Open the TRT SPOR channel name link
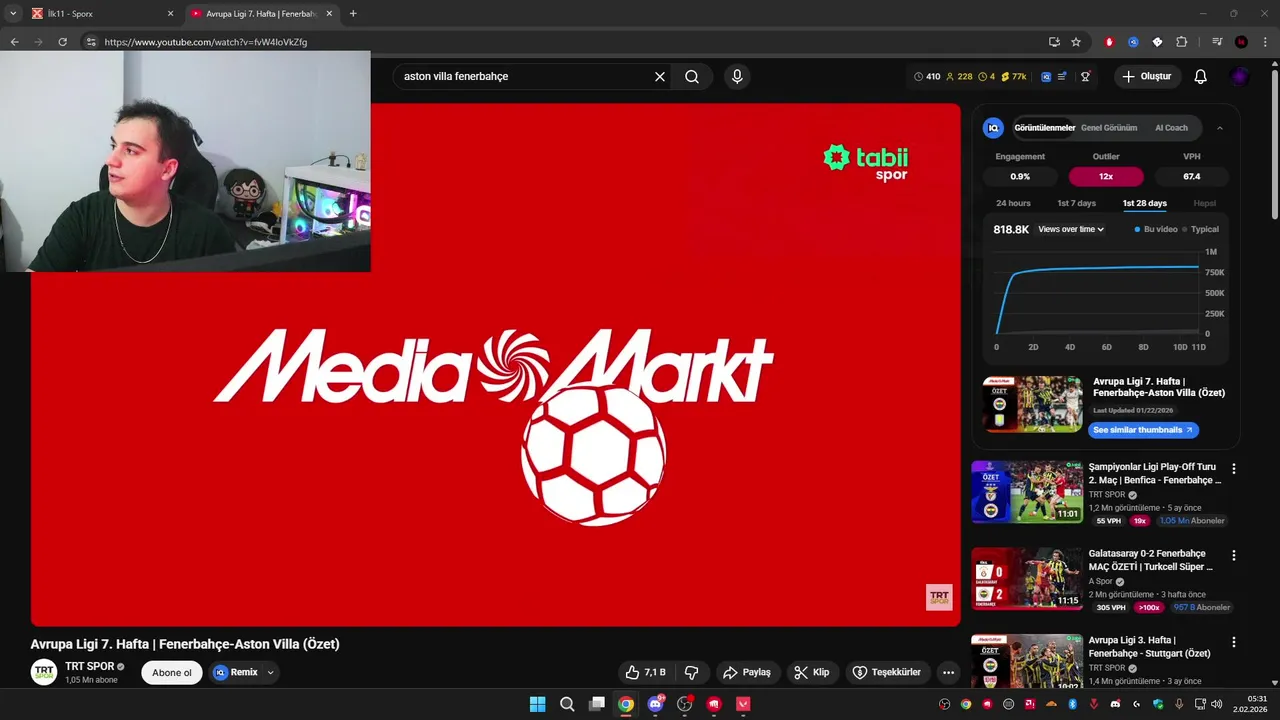 (89, 666)
